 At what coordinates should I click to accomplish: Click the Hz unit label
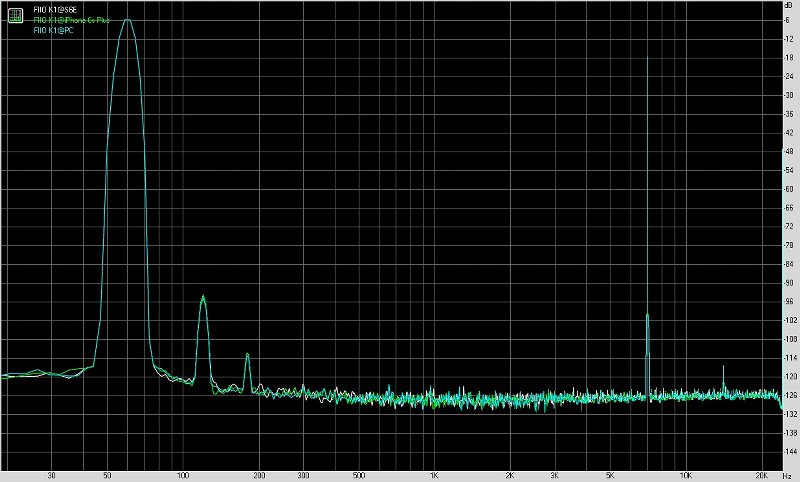[x=787, y=476]
